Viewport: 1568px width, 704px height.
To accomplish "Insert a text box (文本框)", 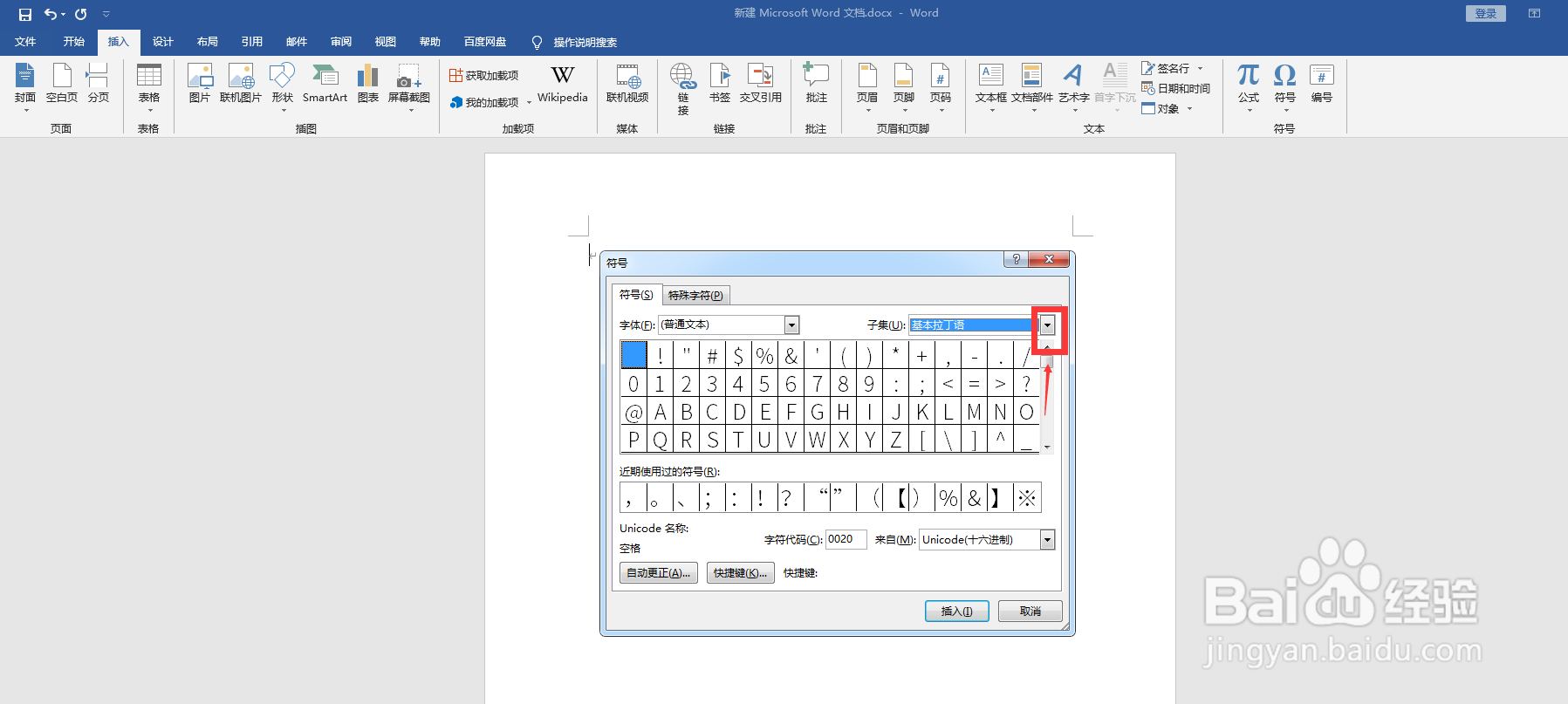I will [x=991, y=86].
